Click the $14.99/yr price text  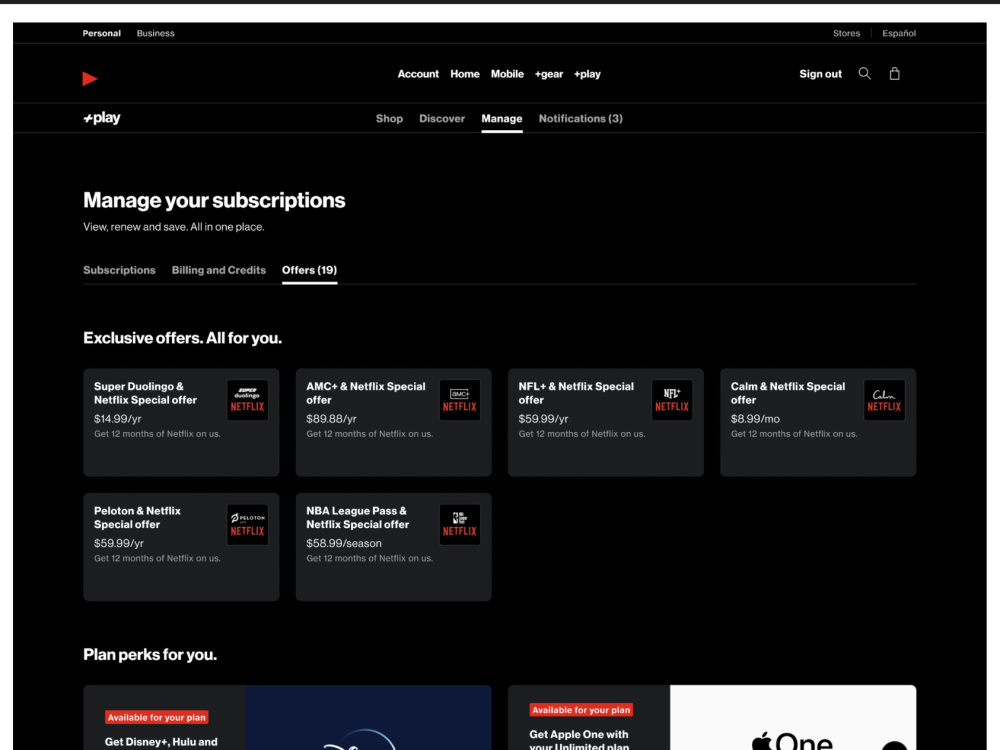tap(117, 419)
